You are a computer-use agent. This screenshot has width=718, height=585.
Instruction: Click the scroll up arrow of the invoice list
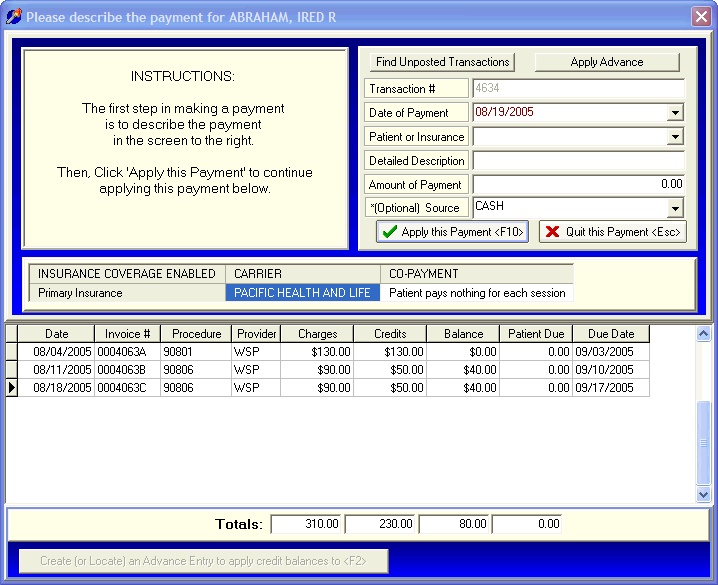[703, 334]
